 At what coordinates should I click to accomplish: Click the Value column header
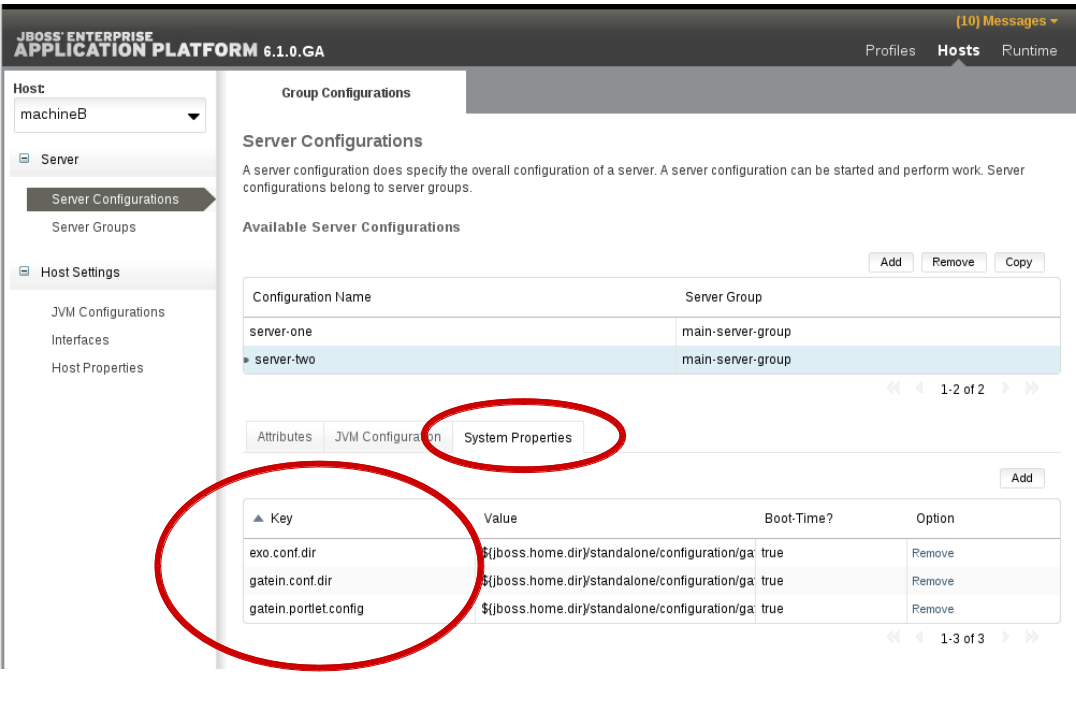tap(500, 518)
